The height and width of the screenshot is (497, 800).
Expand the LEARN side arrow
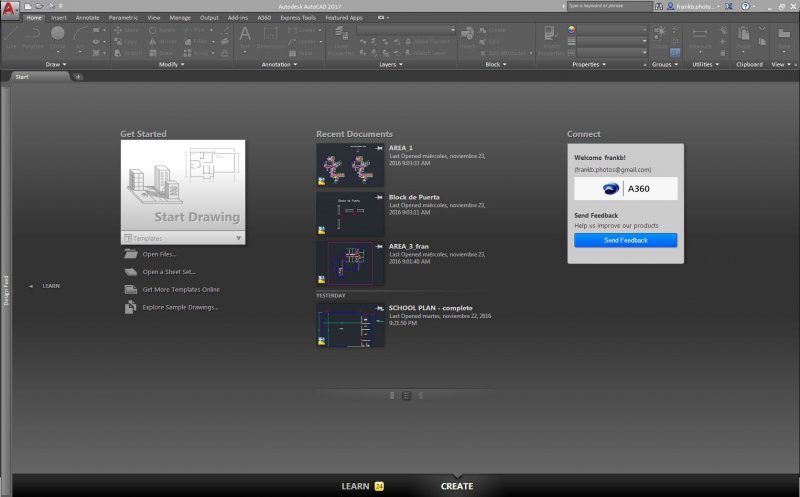tap(31, 286)
